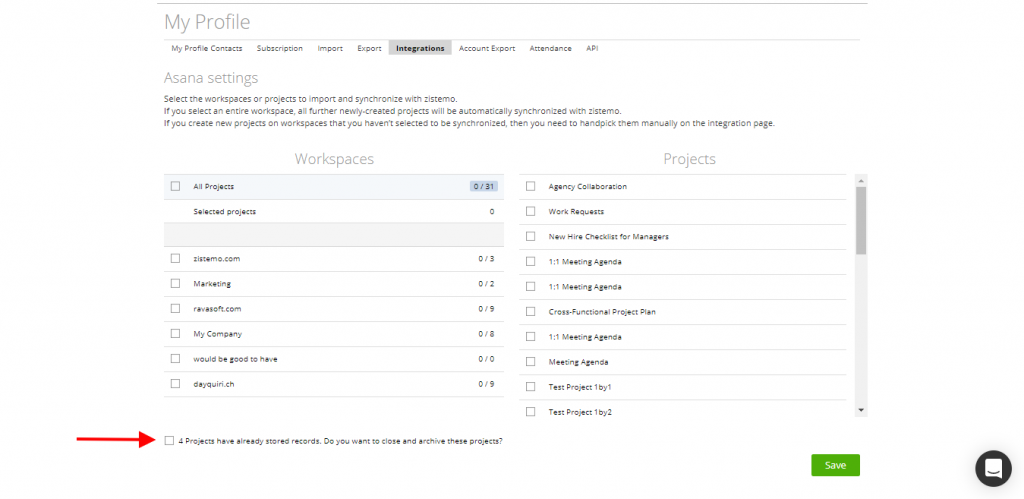The height and width of the screenshot is (499, 1024).
Task: Check the zistemo.com workspace checkbox
Action: 175,258
